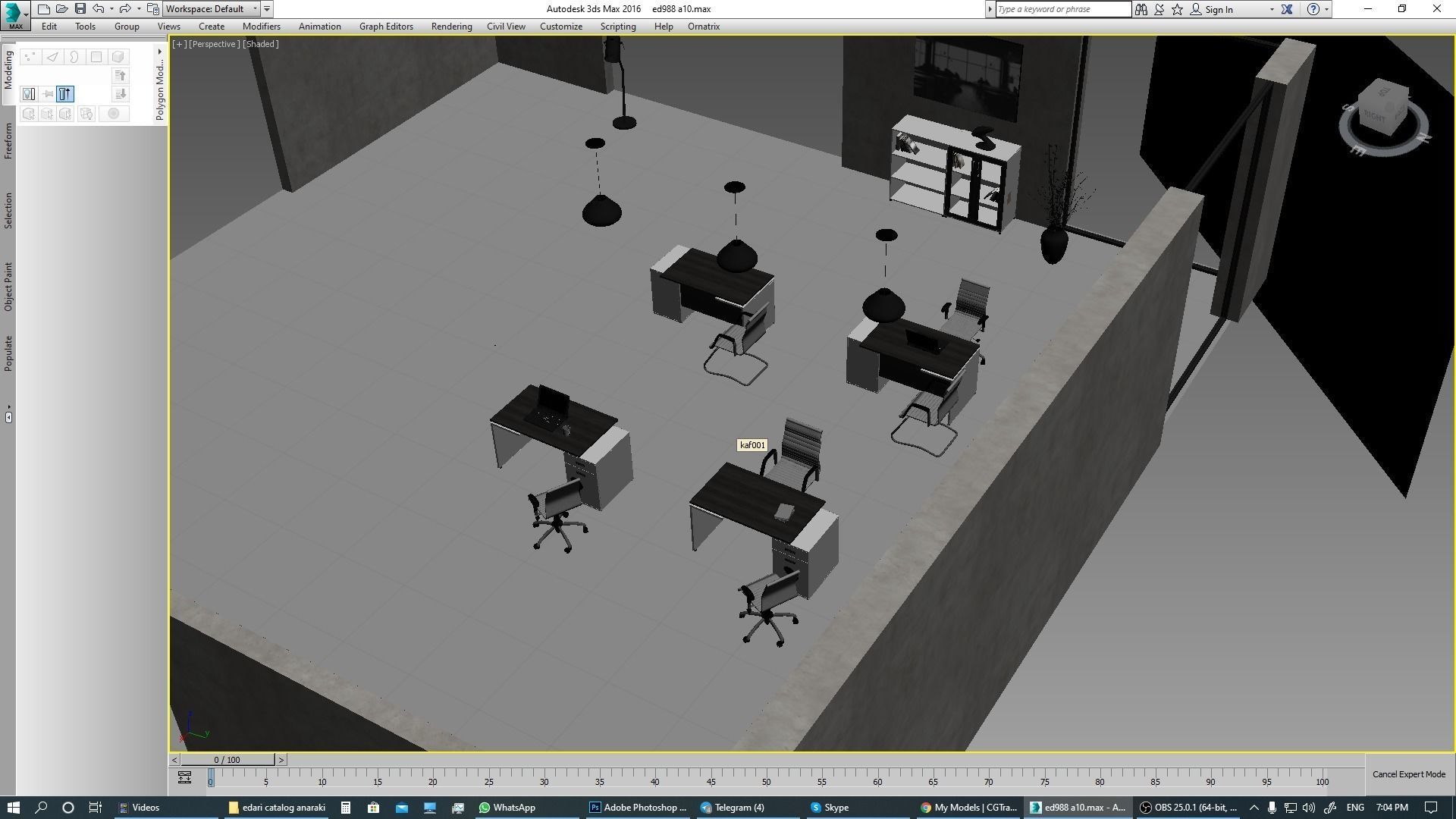Click the Sign In button

tap(1211, 9)
